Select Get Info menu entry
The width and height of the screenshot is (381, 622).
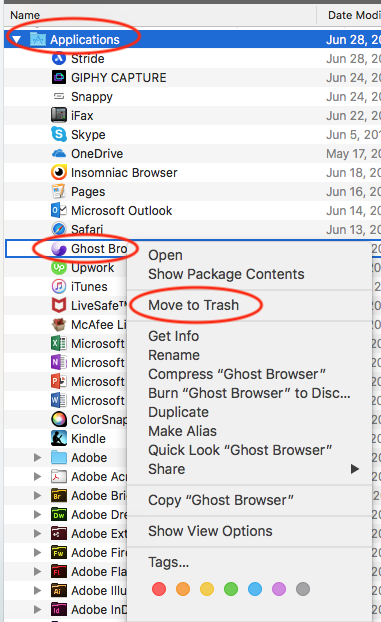[x=173, y=336]
